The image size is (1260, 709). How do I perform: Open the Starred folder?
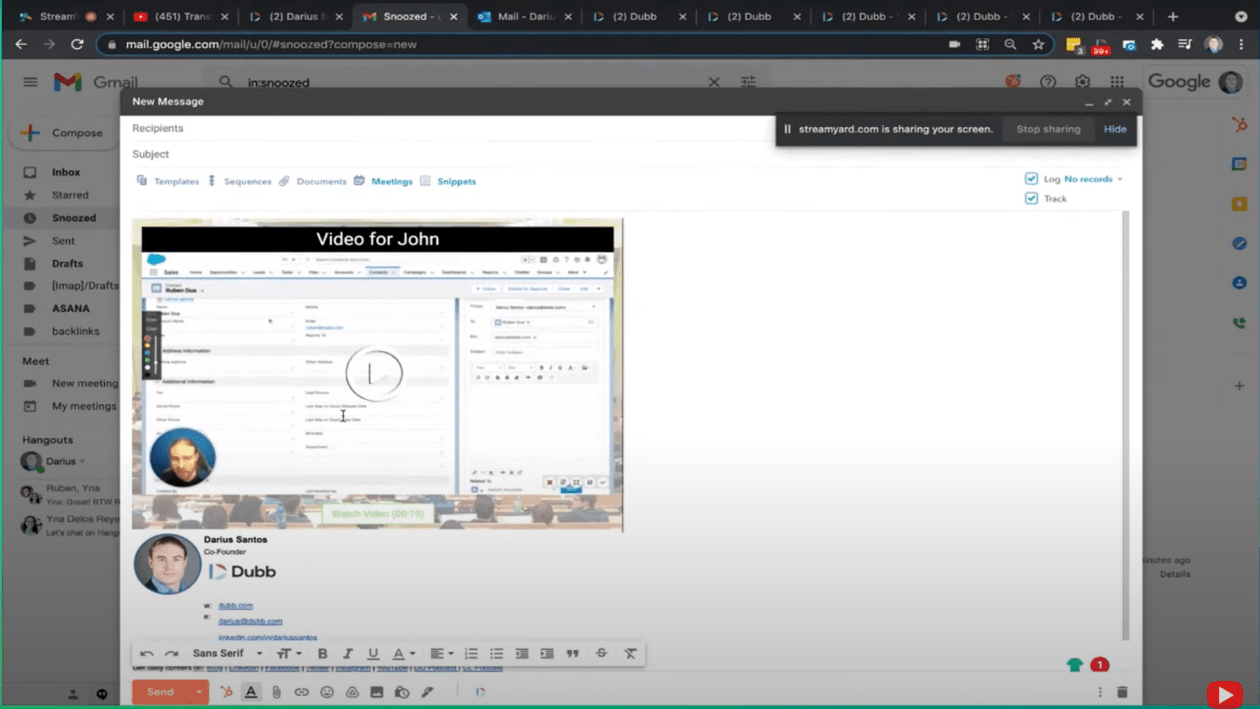coord(70,195)
